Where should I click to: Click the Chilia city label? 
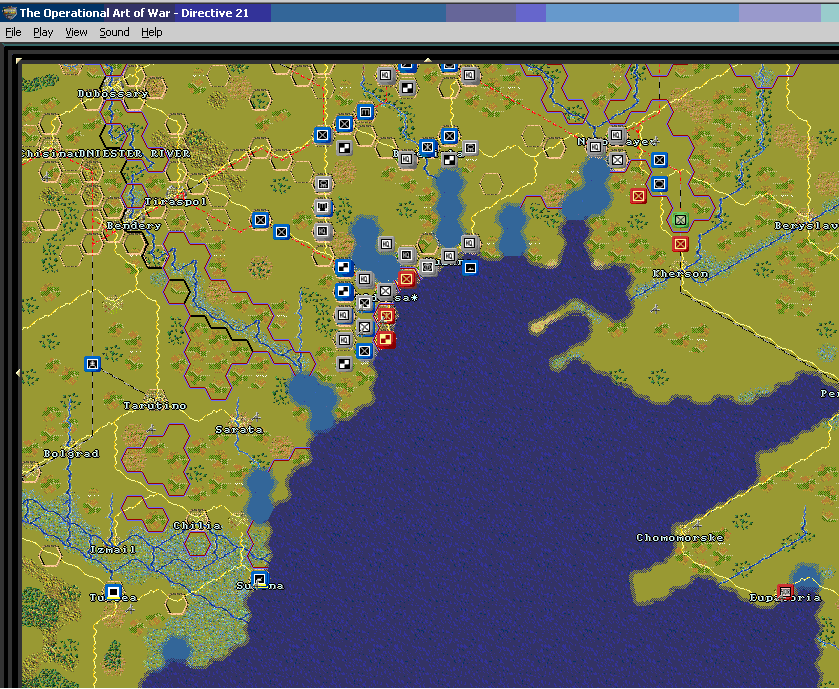coord(197,526)
